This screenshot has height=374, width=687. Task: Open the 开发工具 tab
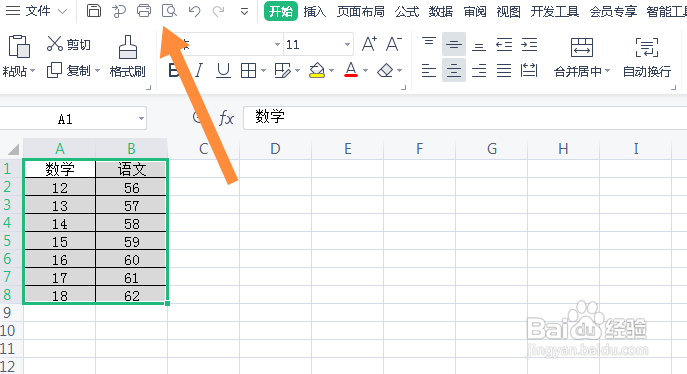(x=555, y=11)
